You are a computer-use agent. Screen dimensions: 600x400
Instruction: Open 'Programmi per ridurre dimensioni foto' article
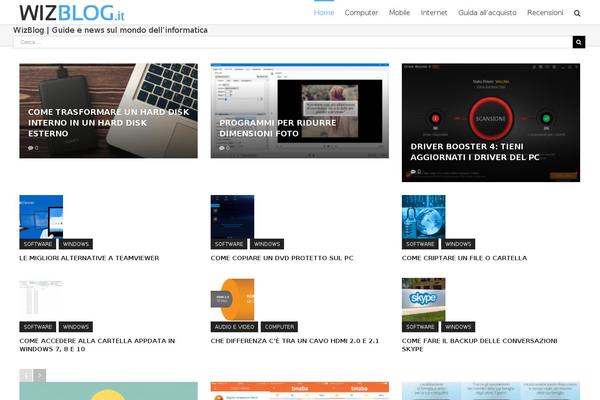click(x=278, y=128)
